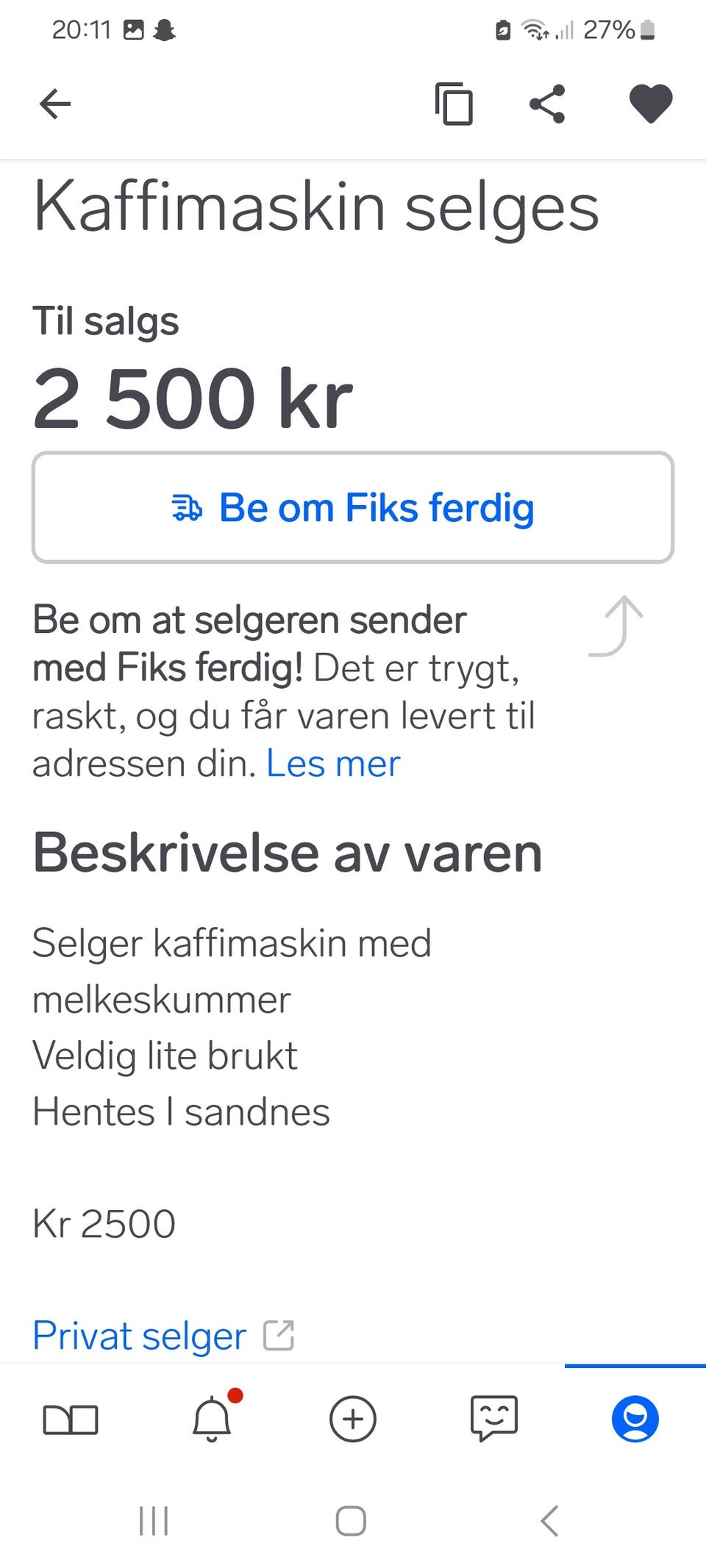This screenshot has height=1568, width=706.
Task: Toggle the heart favorite icon
Action: [x=651, y=104]
